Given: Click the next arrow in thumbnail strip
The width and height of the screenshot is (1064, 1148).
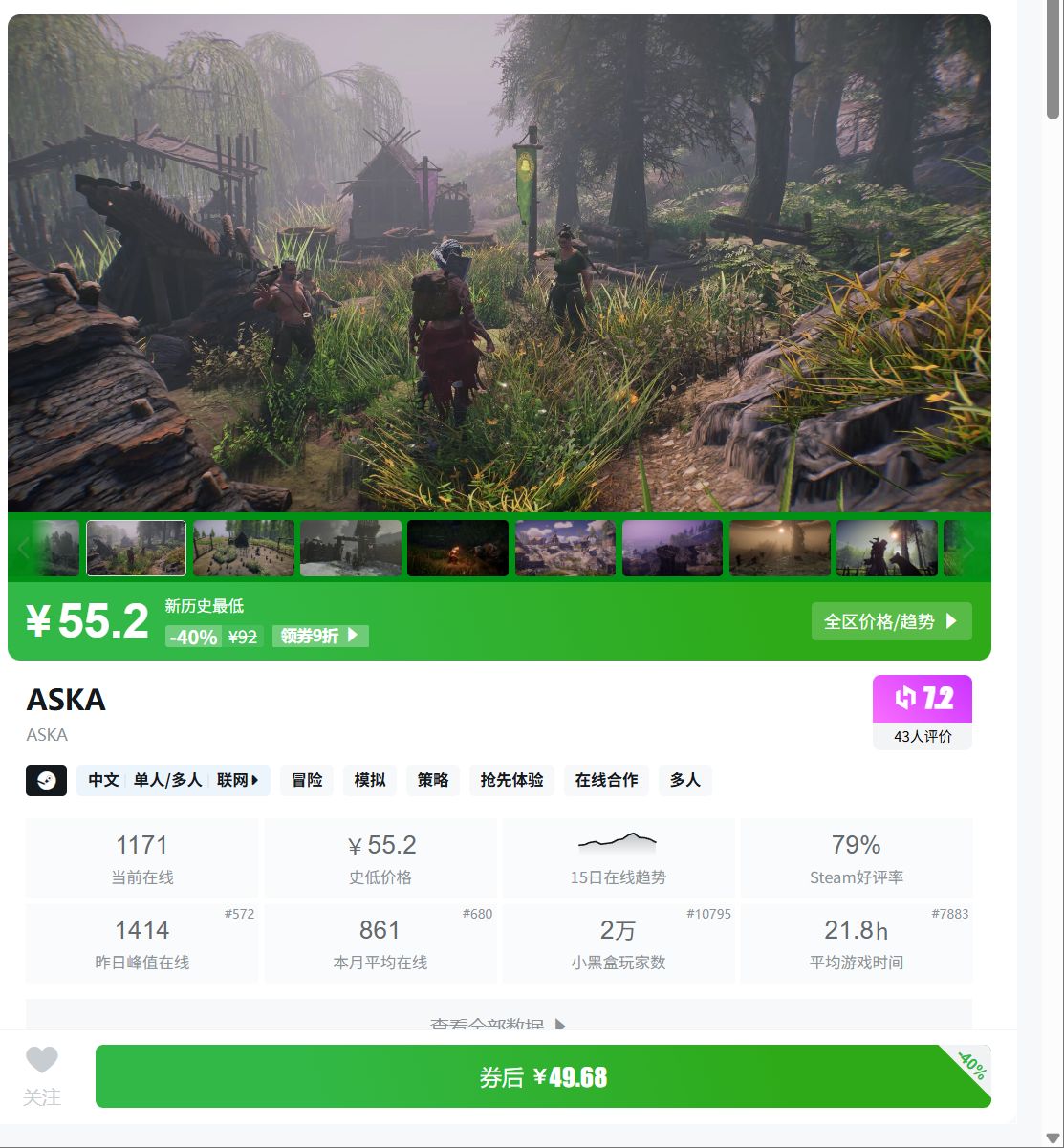Looking at the screenshot, I should click(968, 548).
